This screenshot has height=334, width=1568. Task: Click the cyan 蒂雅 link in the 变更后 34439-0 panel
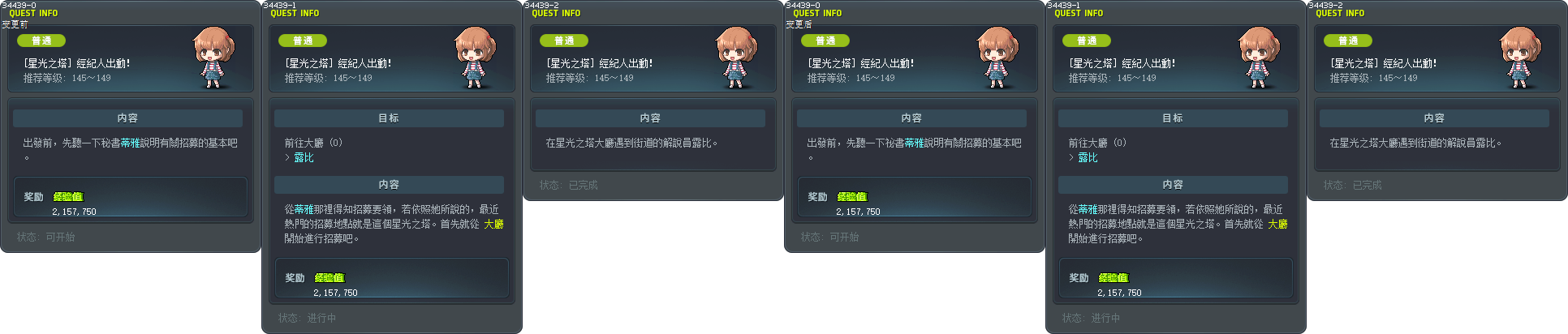914,143
